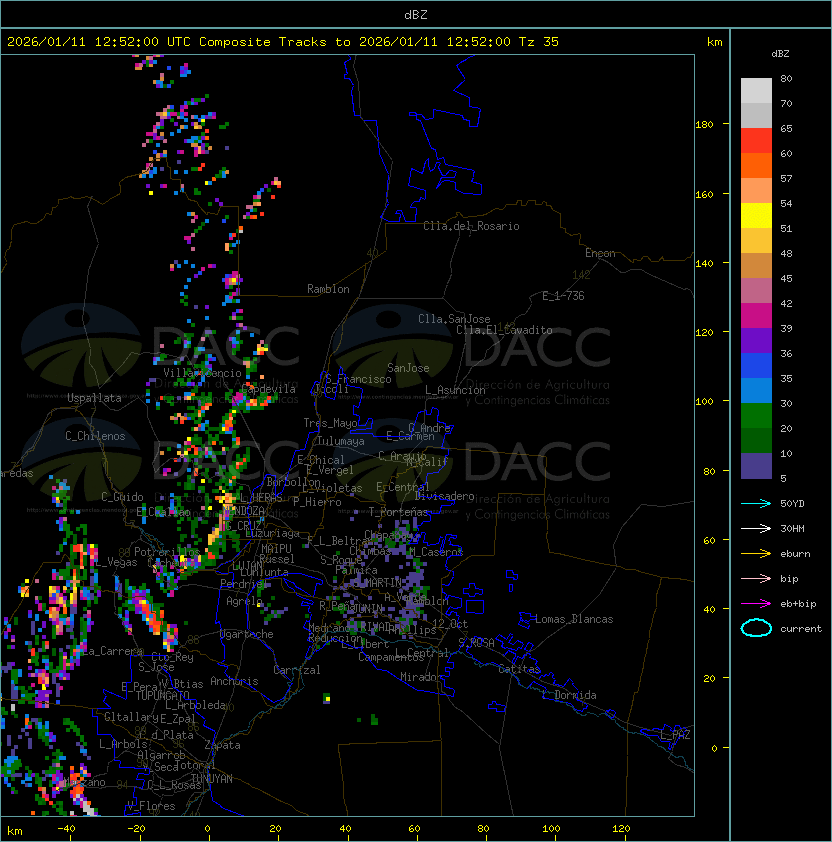Select the royal blue 36–35 dBZ swatch
This screenshot has height=842, width=832.
(x=756, y=365)
